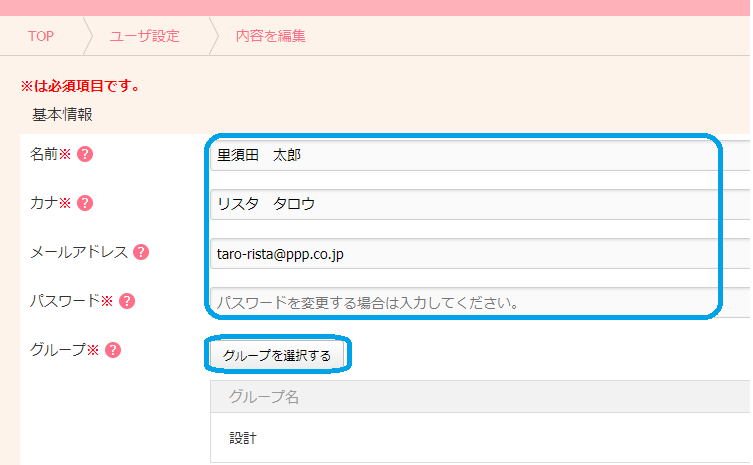Select the 内容を編集 breadcrumb item
The height and width of the screenshot is (465, 753).
pos(271,36)
